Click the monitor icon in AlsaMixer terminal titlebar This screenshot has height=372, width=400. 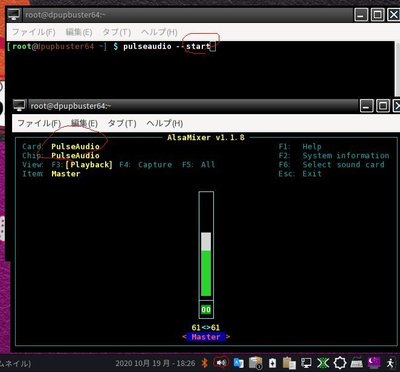point(20,106)
